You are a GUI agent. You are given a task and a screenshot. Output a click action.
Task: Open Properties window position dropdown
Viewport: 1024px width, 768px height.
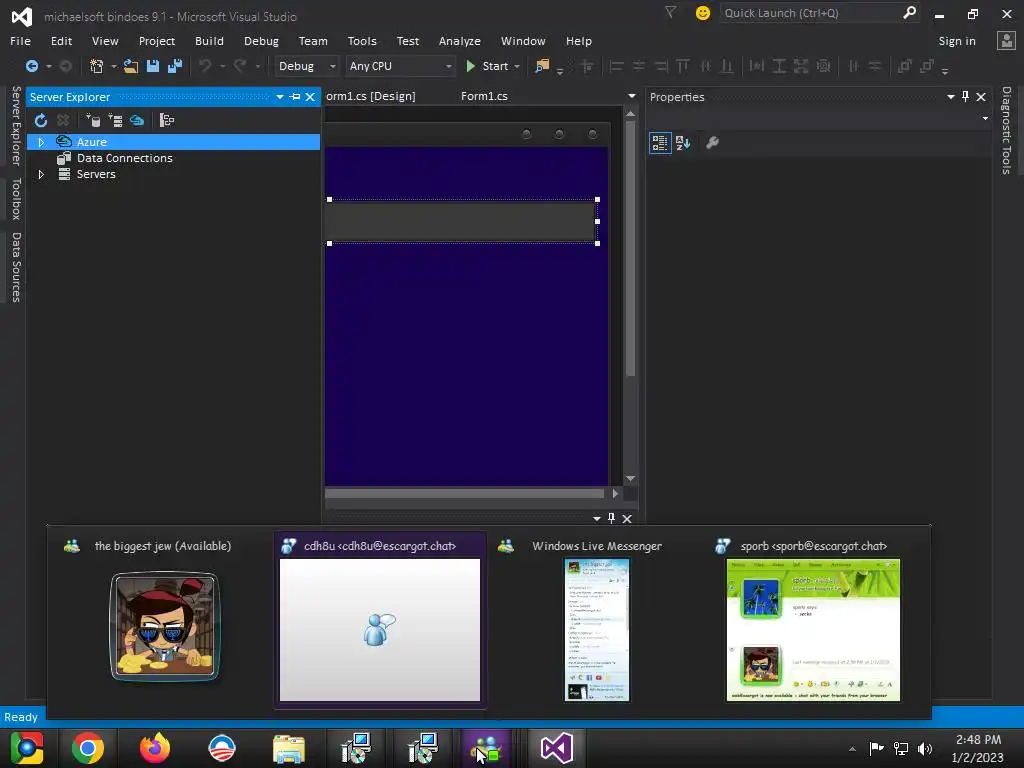pyautogui.click(x=951, y=97)
